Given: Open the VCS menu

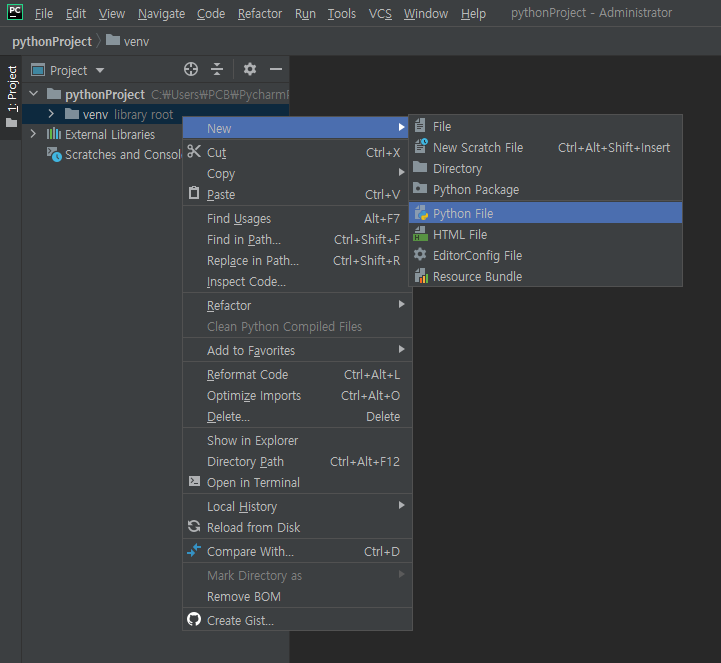Looking at the screenshot, I should (380, 14).
